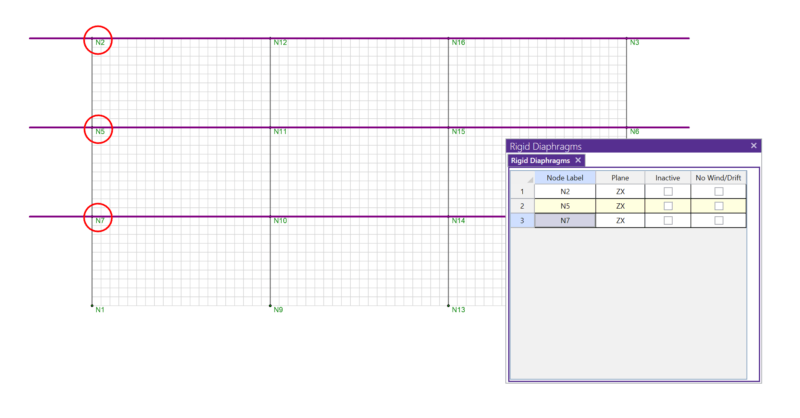Screen dimensions: 800x418
Task: Select row 3 header in the table
Action: point(522,221)
